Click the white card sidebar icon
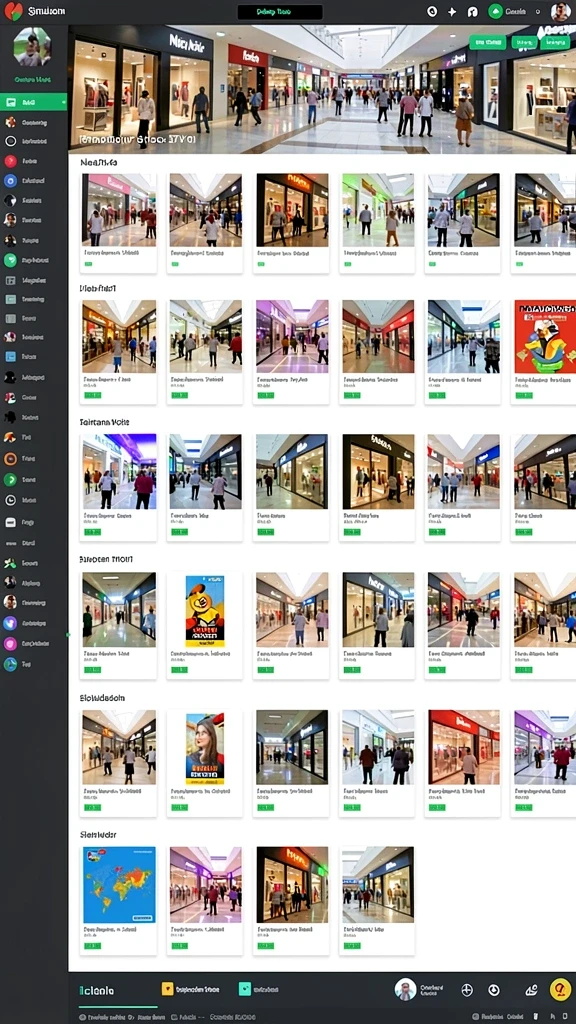This screenshot has width=576, height=1024. pos(10,522)
